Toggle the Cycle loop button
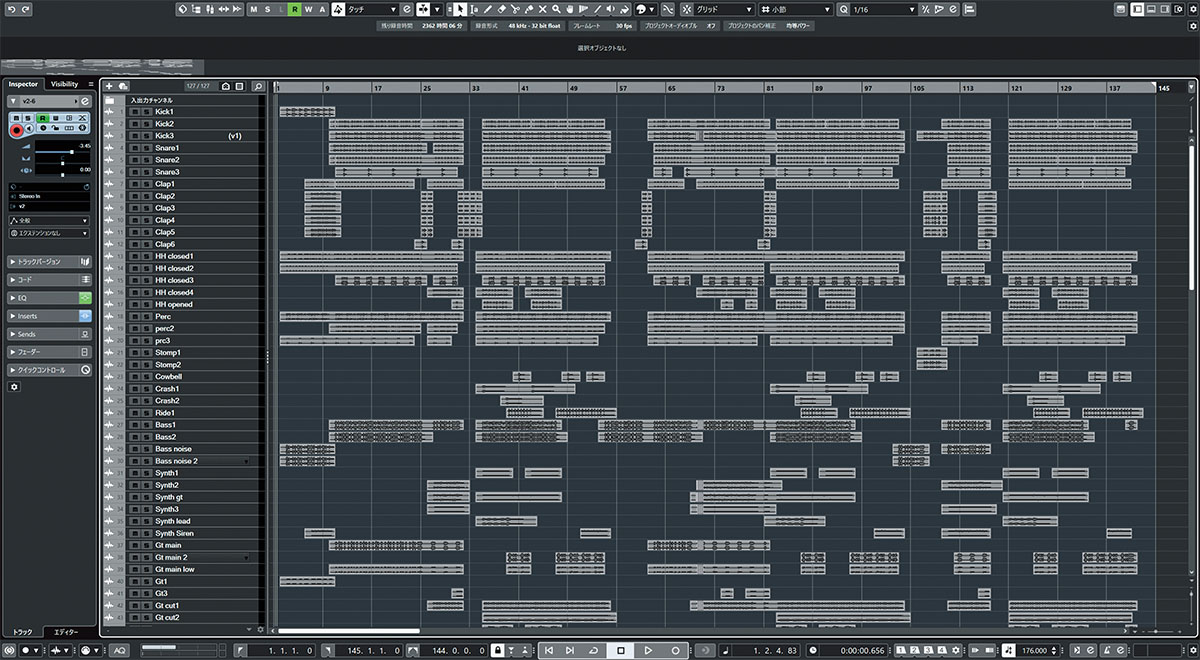Image resolution: width=1200 pixels, height=660 pixels. [x=594, y=650]
